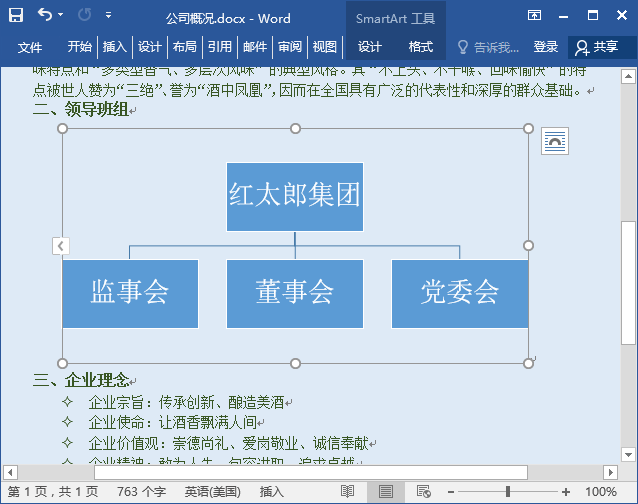Click the zoom out minus icon
This screenshot has width=638, height=504.
(x=450, y=492)
